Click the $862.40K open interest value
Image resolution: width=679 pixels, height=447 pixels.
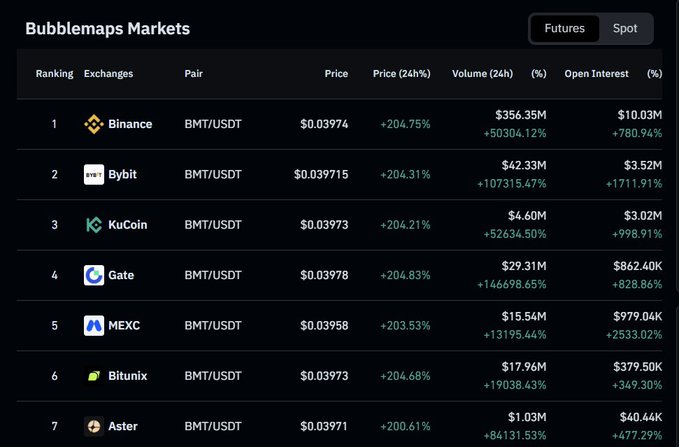pyautogui.click(x=637, y=266)
